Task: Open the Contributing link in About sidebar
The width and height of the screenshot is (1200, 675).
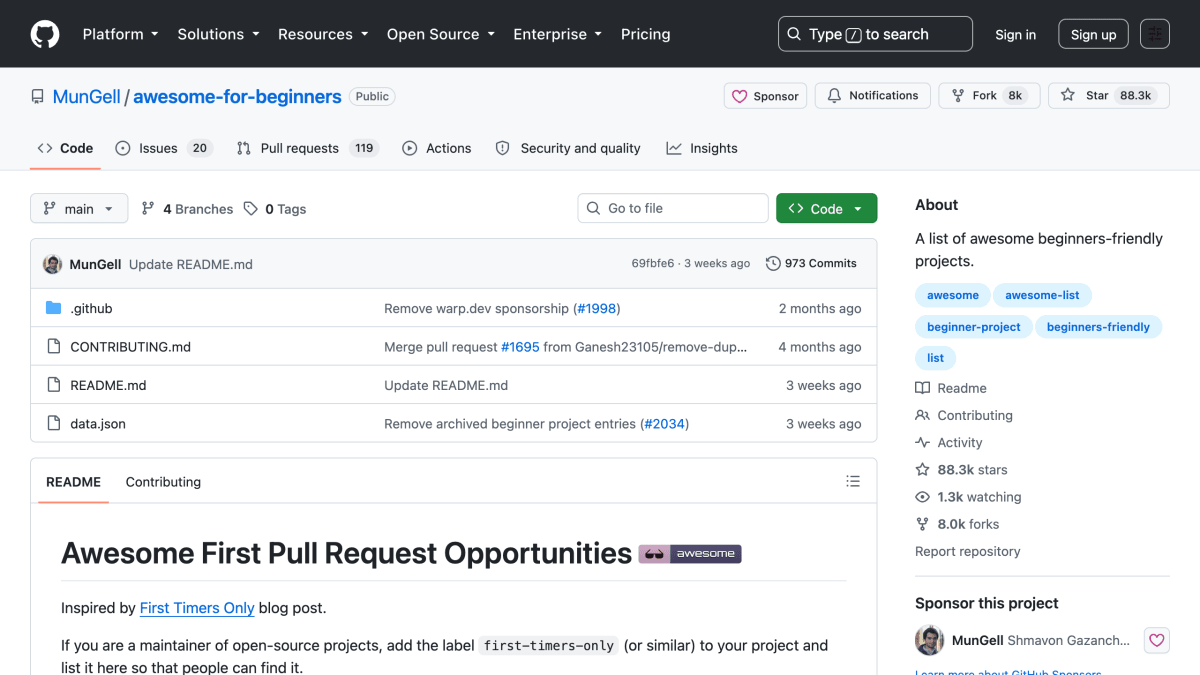Action: pyautogui.click(x=964, y=415)
